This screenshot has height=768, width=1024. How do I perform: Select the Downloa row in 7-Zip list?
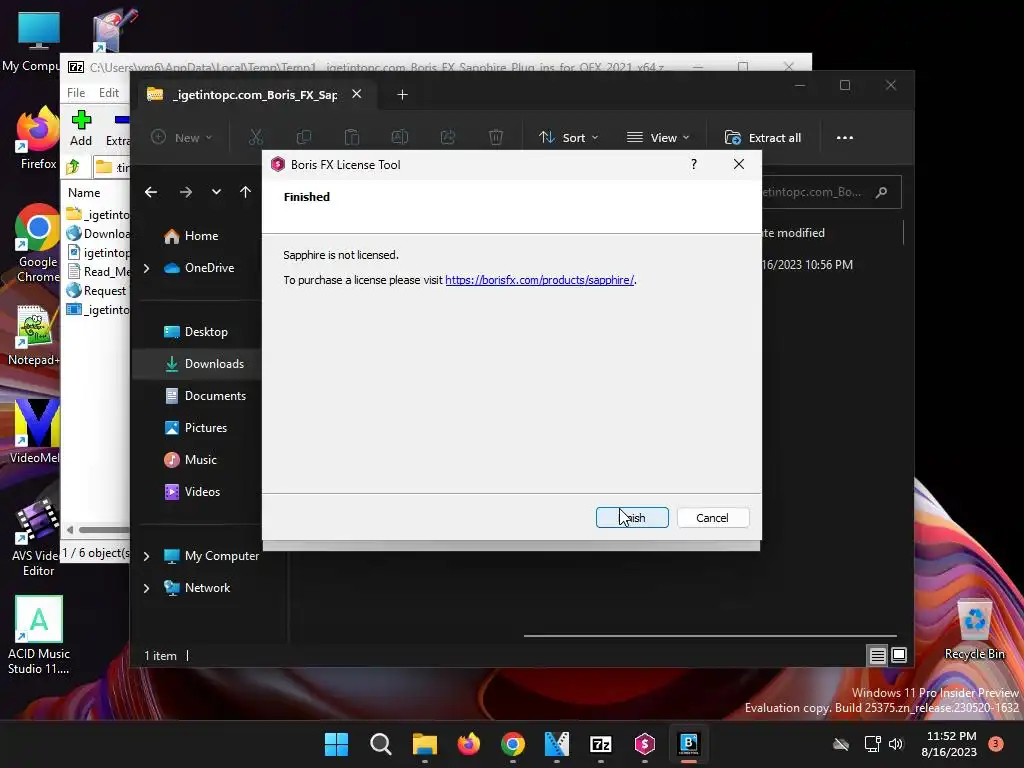pyautogui.click(x=98, y=234)
